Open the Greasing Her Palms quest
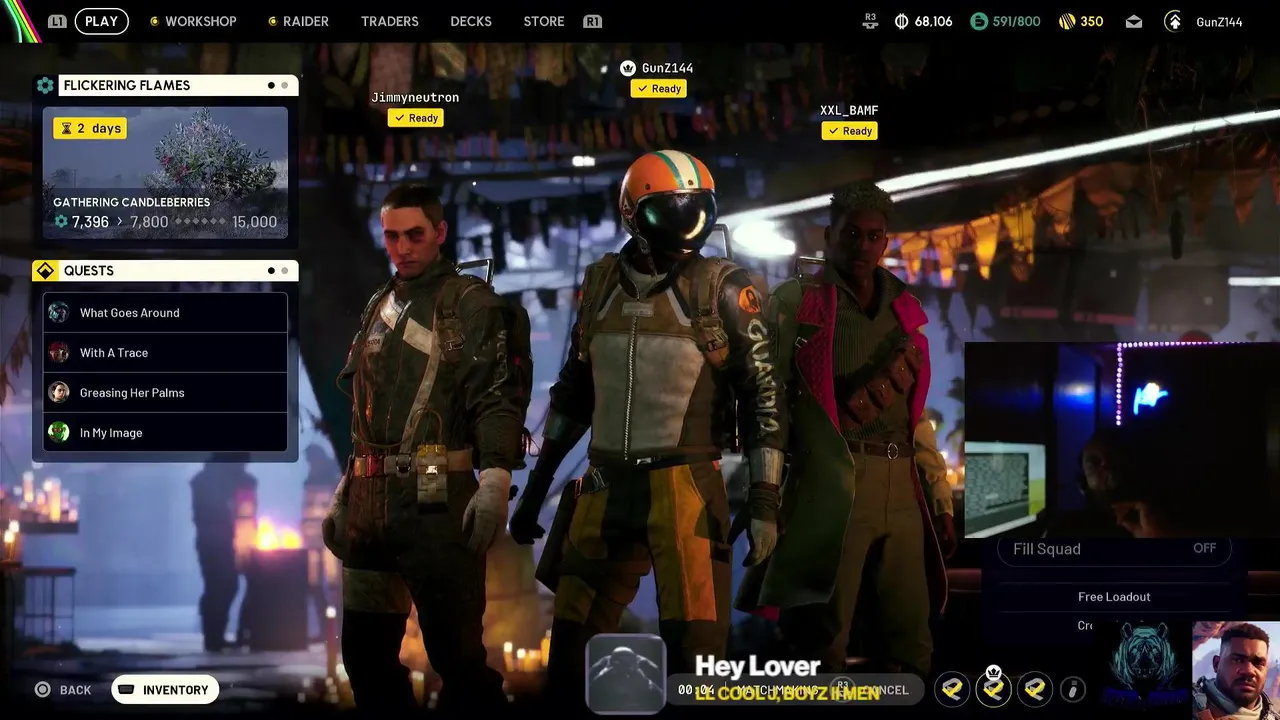 [x=165, y=393]
